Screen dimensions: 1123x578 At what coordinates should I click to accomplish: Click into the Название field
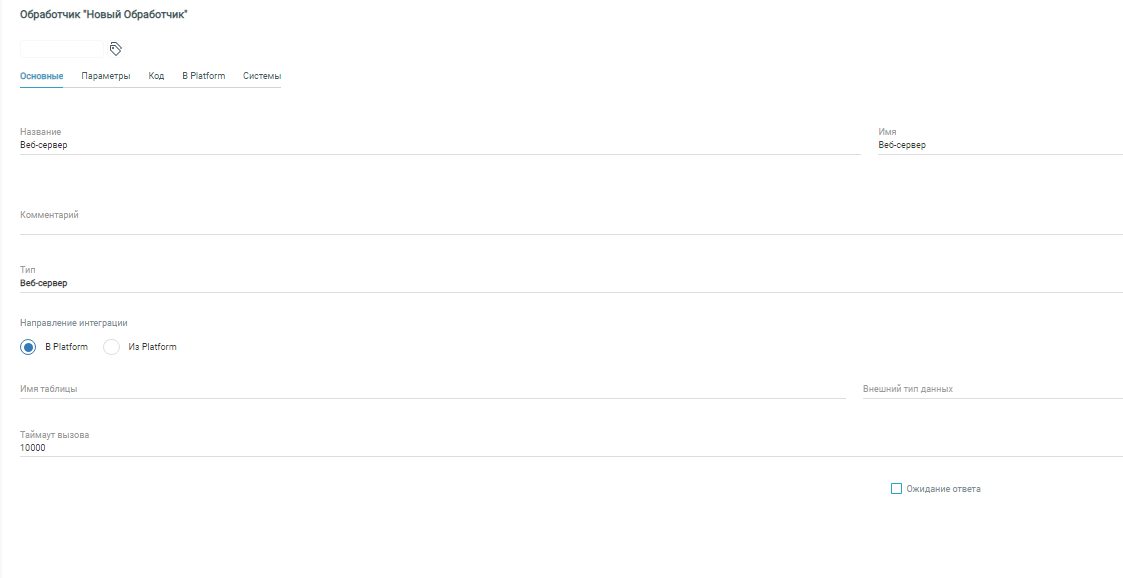[440, 145]
